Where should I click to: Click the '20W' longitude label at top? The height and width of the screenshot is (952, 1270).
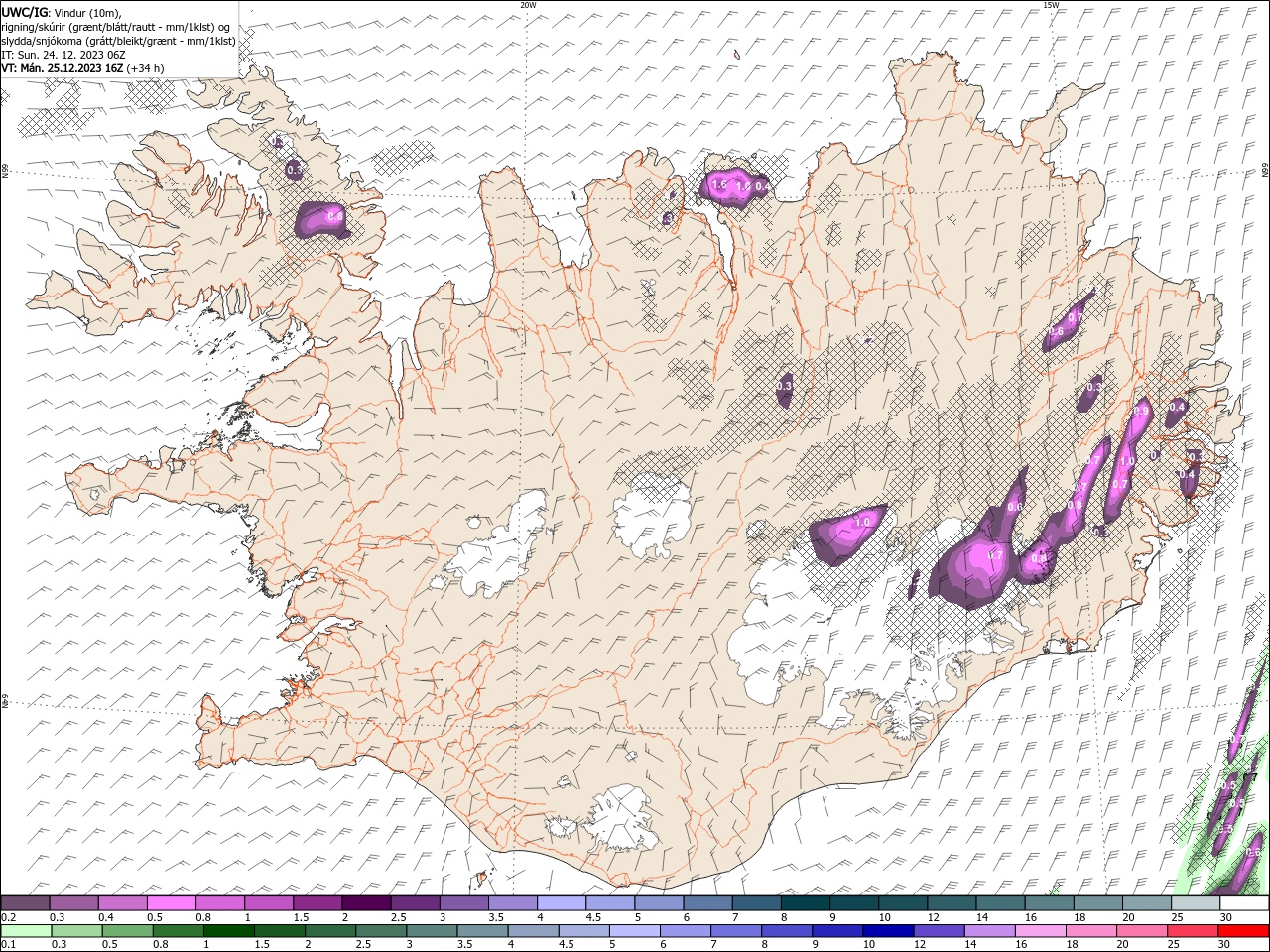[528, 5]
